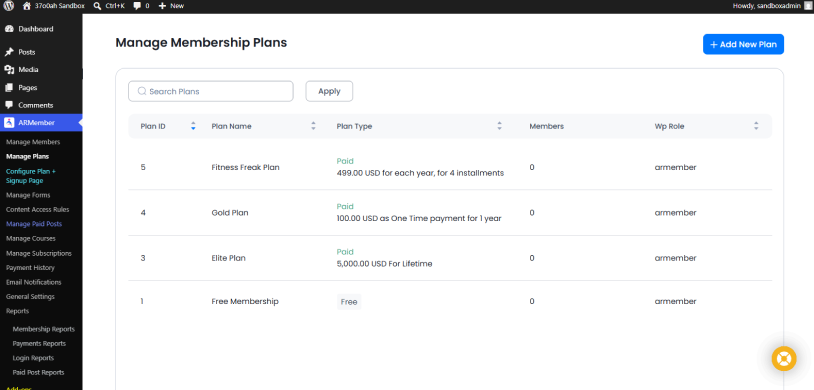The width and height of the screenshot is (814, 390).
Task: Click armember role in Gold Plan row
Action: [x=675, y=213]
